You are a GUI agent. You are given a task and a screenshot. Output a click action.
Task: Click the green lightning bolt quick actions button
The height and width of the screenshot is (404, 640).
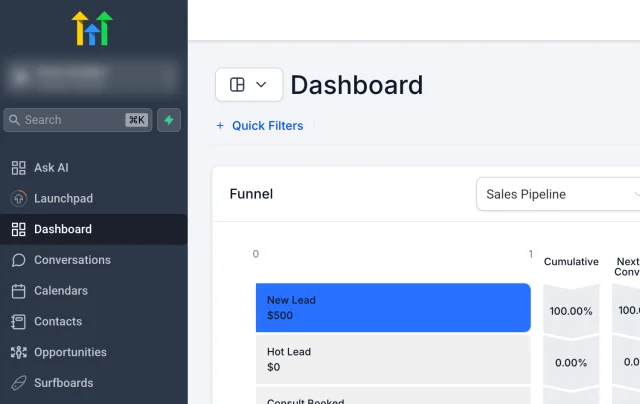pos(169,120)
